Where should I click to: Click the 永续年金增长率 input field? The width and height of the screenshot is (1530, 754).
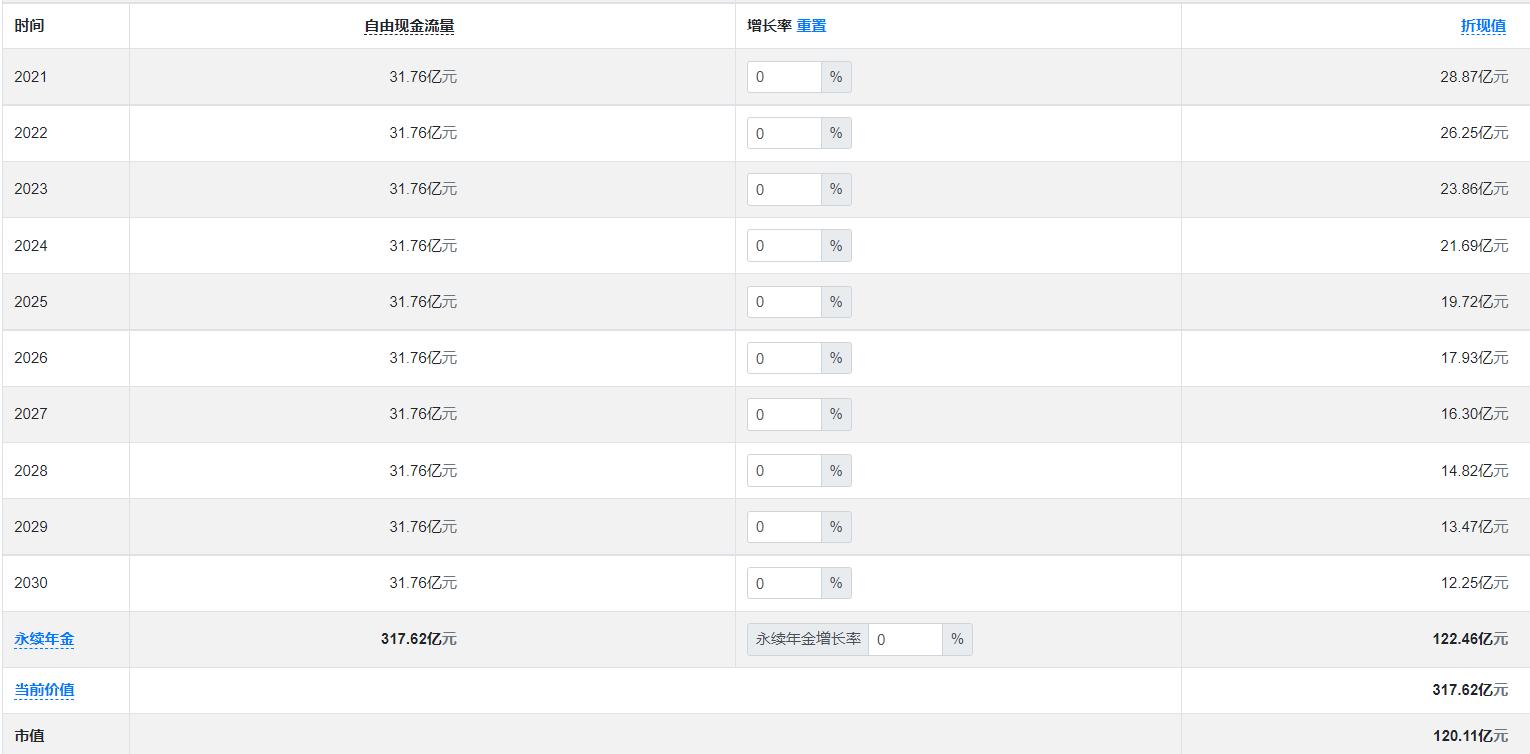click(904, 639)
